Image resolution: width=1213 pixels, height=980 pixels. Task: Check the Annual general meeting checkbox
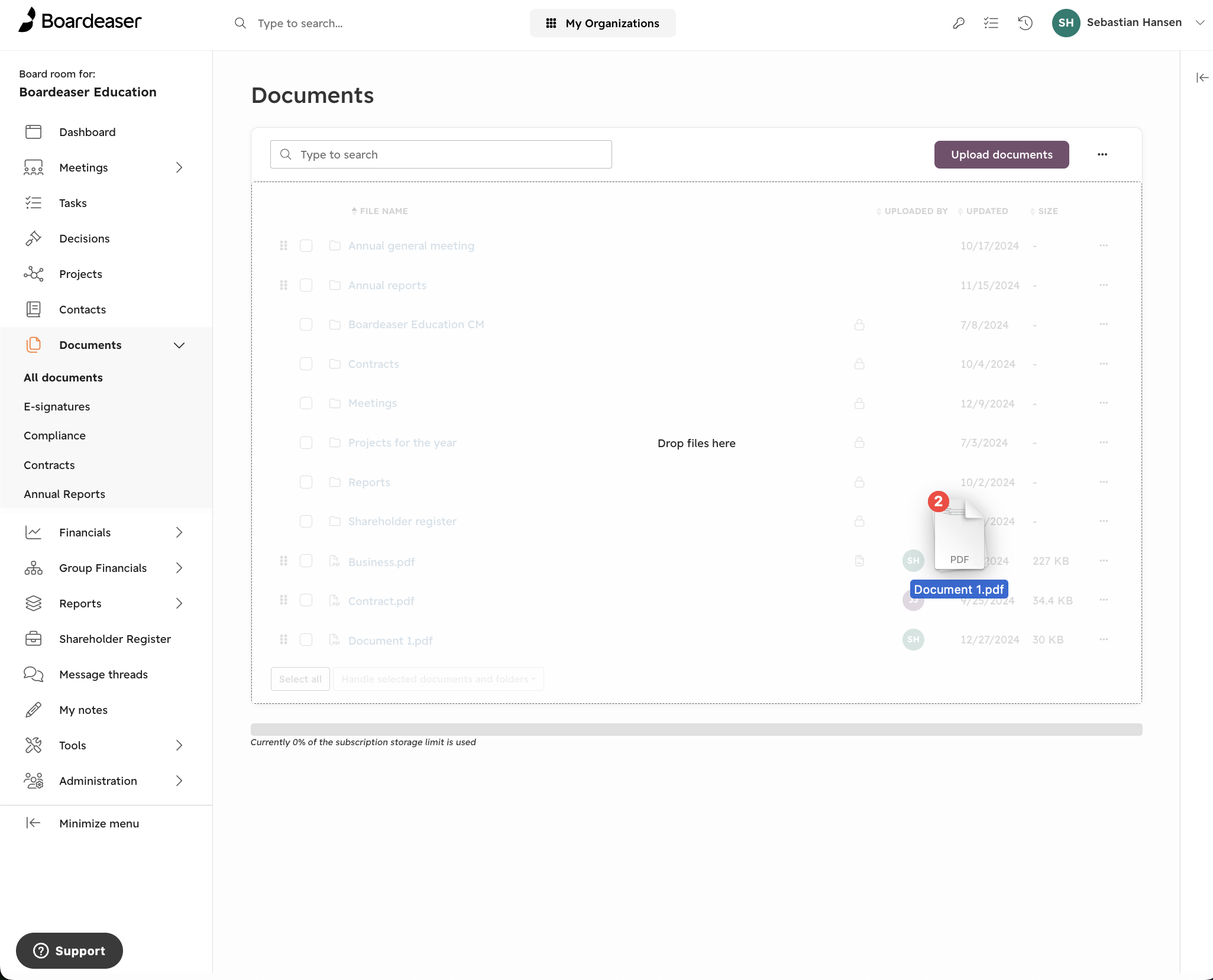306,245
